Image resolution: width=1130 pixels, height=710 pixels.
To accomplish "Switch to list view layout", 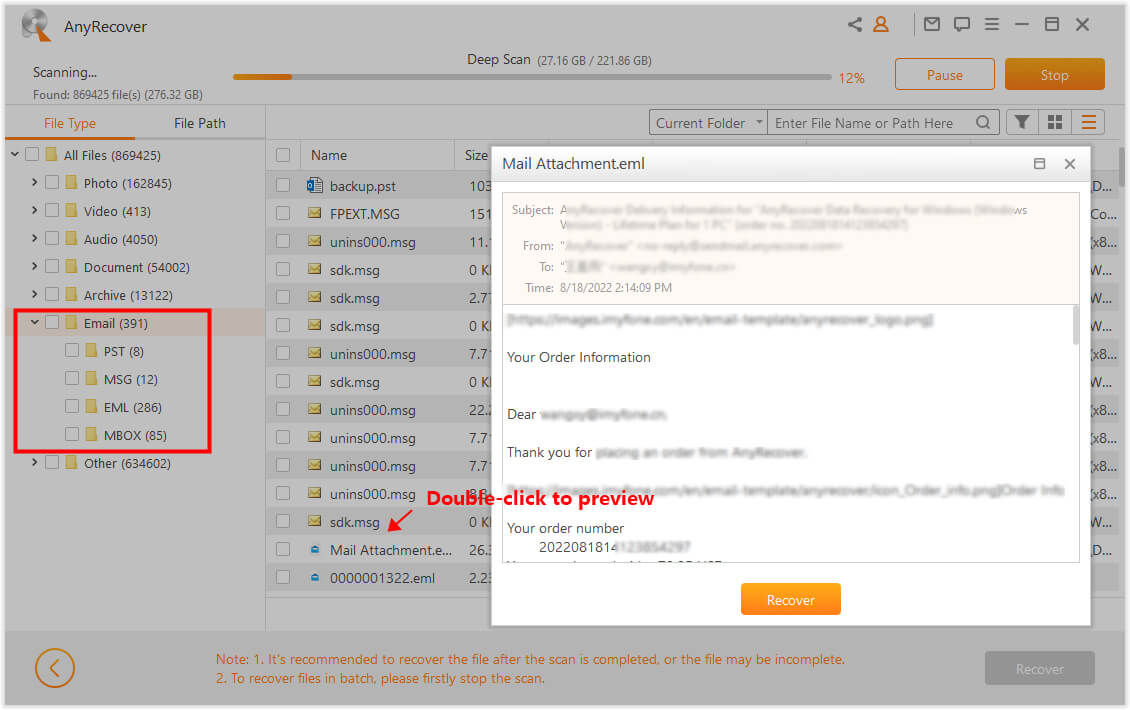I will (x=1088, y=122).
